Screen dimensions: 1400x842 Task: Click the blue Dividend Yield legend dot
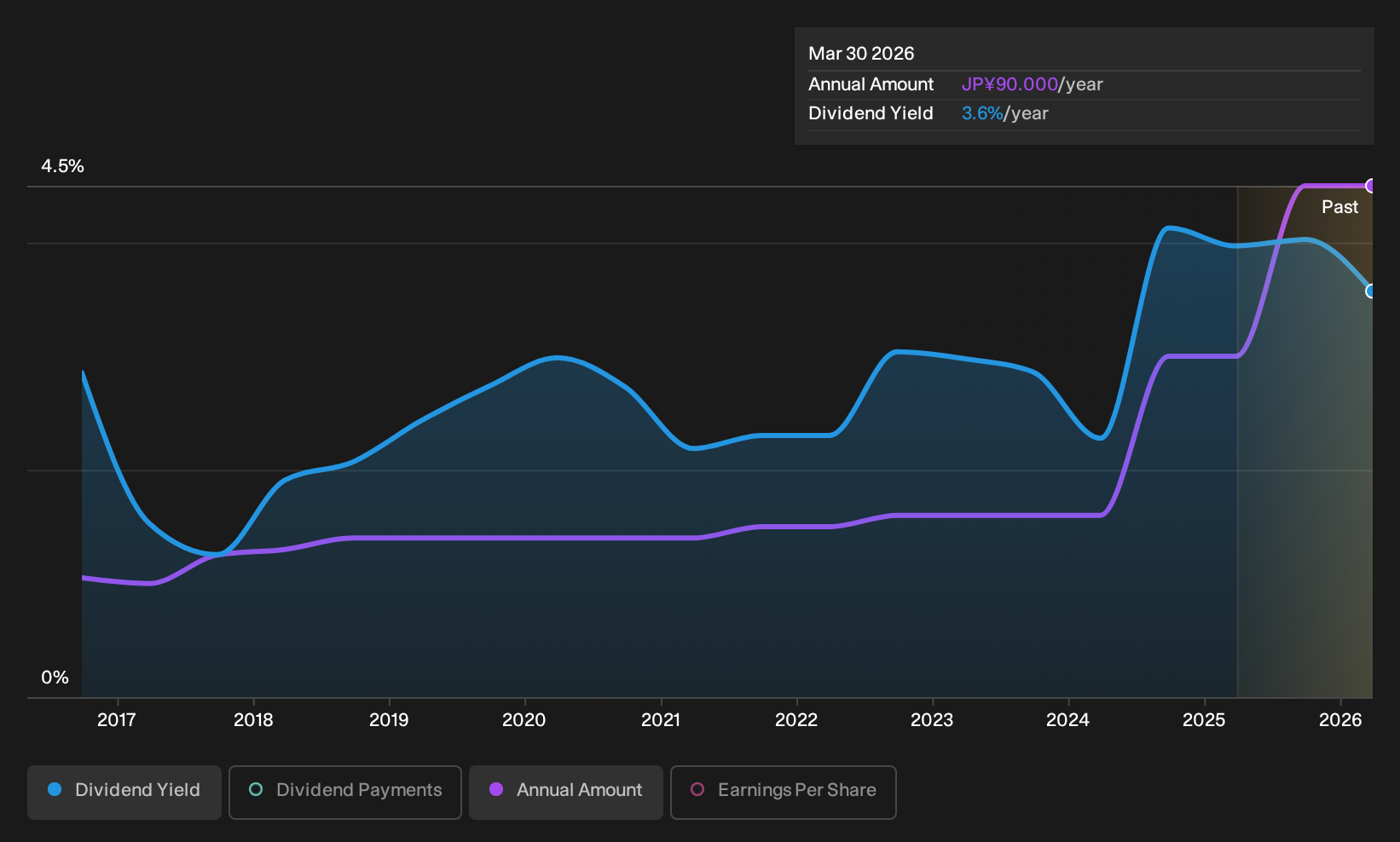tap(55, 789)
